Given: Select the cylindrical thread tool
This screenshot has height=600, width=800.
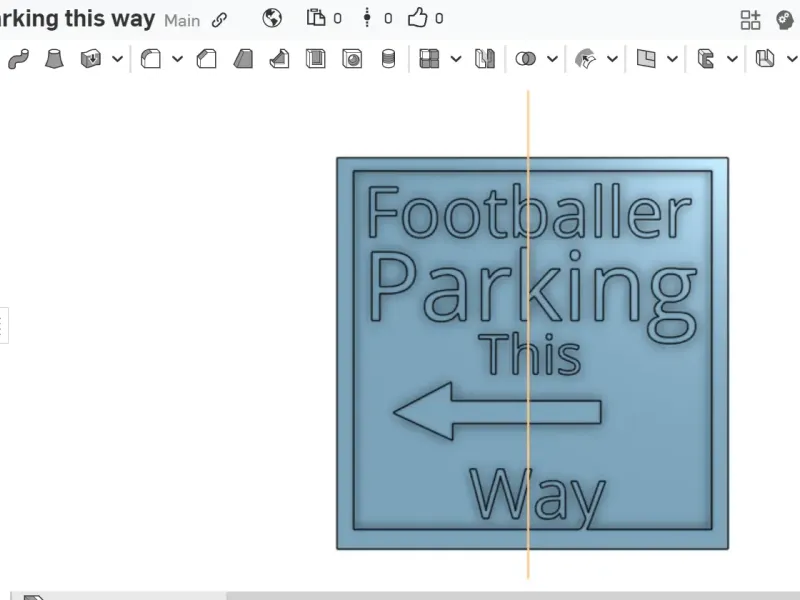Looking at the screenshot, I should pyautogui.click(x=388, y=59).
